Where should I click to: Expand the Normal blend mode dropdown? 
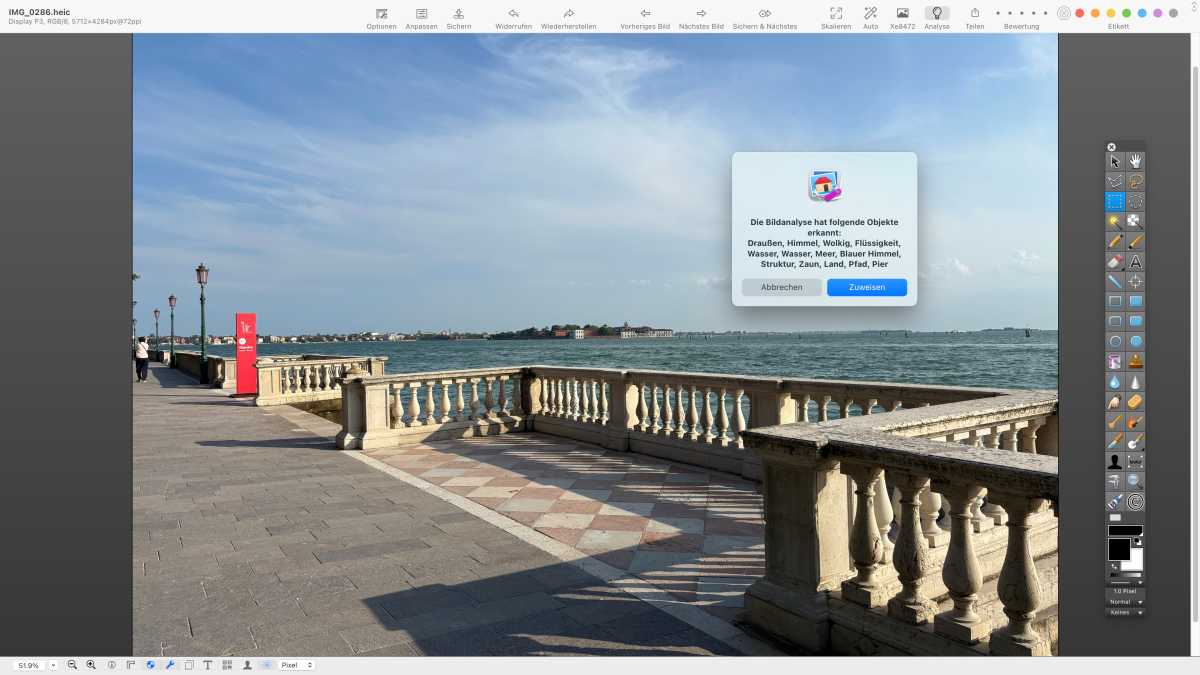tap(1126, 602)
